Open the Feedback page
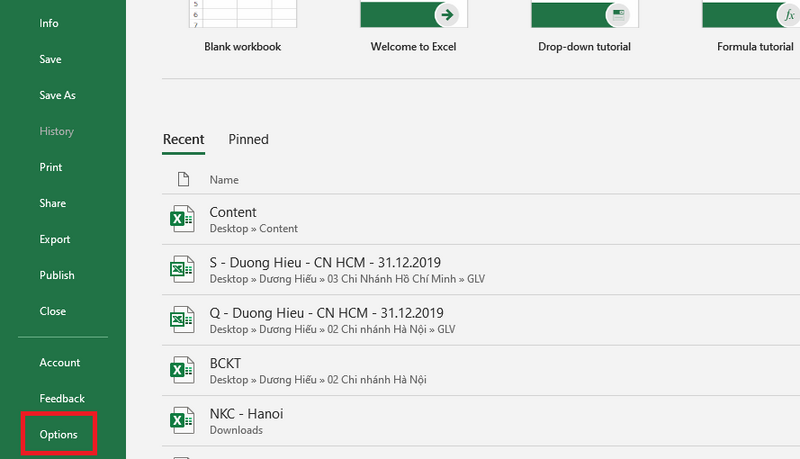800x459 pixels. point(62,399)
